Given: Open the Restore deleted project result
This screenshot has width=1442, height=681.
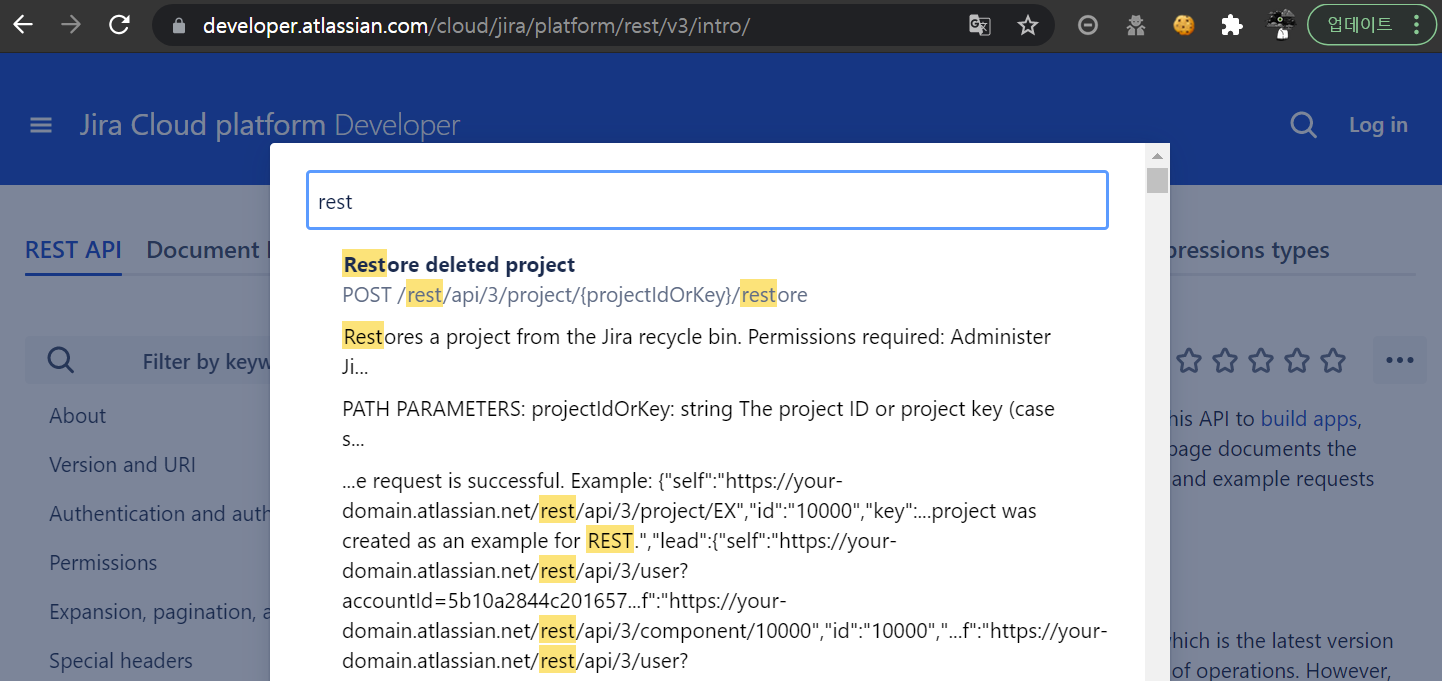Looking at the screenshot, I should coord(459,265).
